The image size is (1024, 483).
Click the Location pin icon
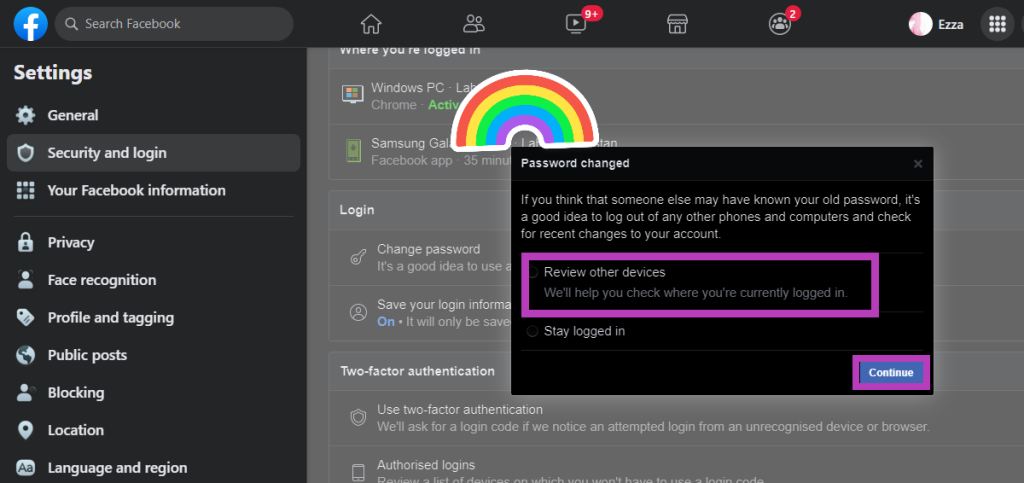25,430
